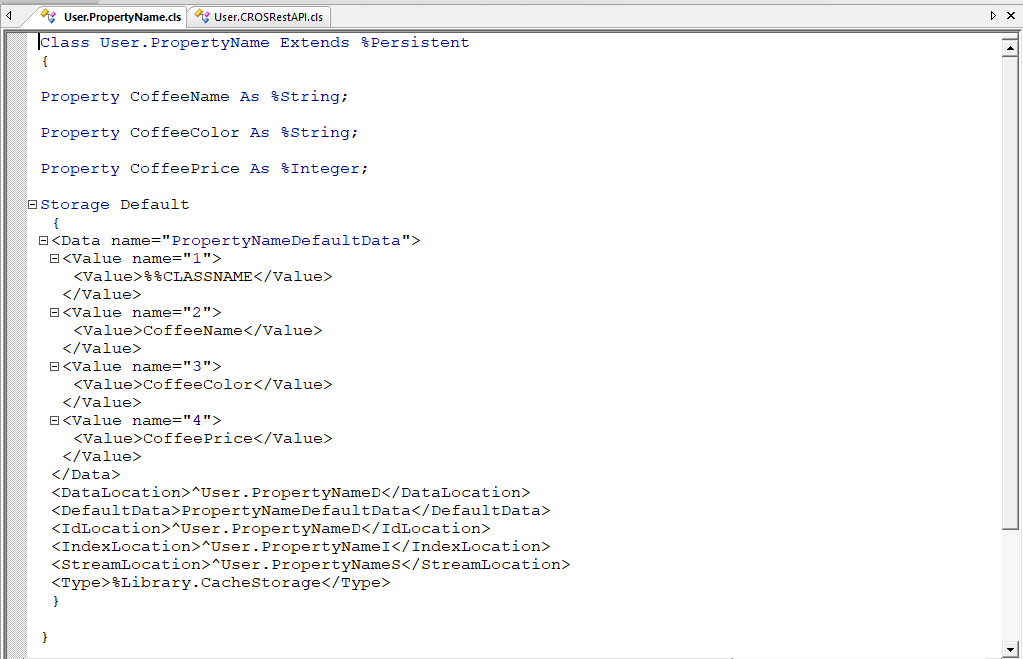Click the DataLocation ^User.PropertyNameD line
This screenshot has height=659, width=1023.
pos(291,493)
